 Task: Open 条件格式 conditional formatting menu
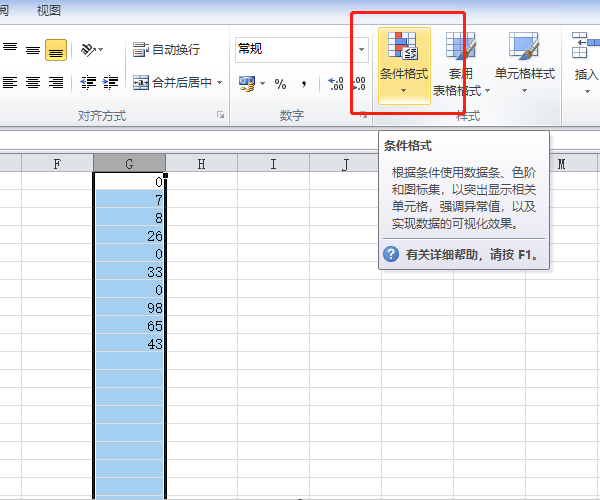pos(404,66)
